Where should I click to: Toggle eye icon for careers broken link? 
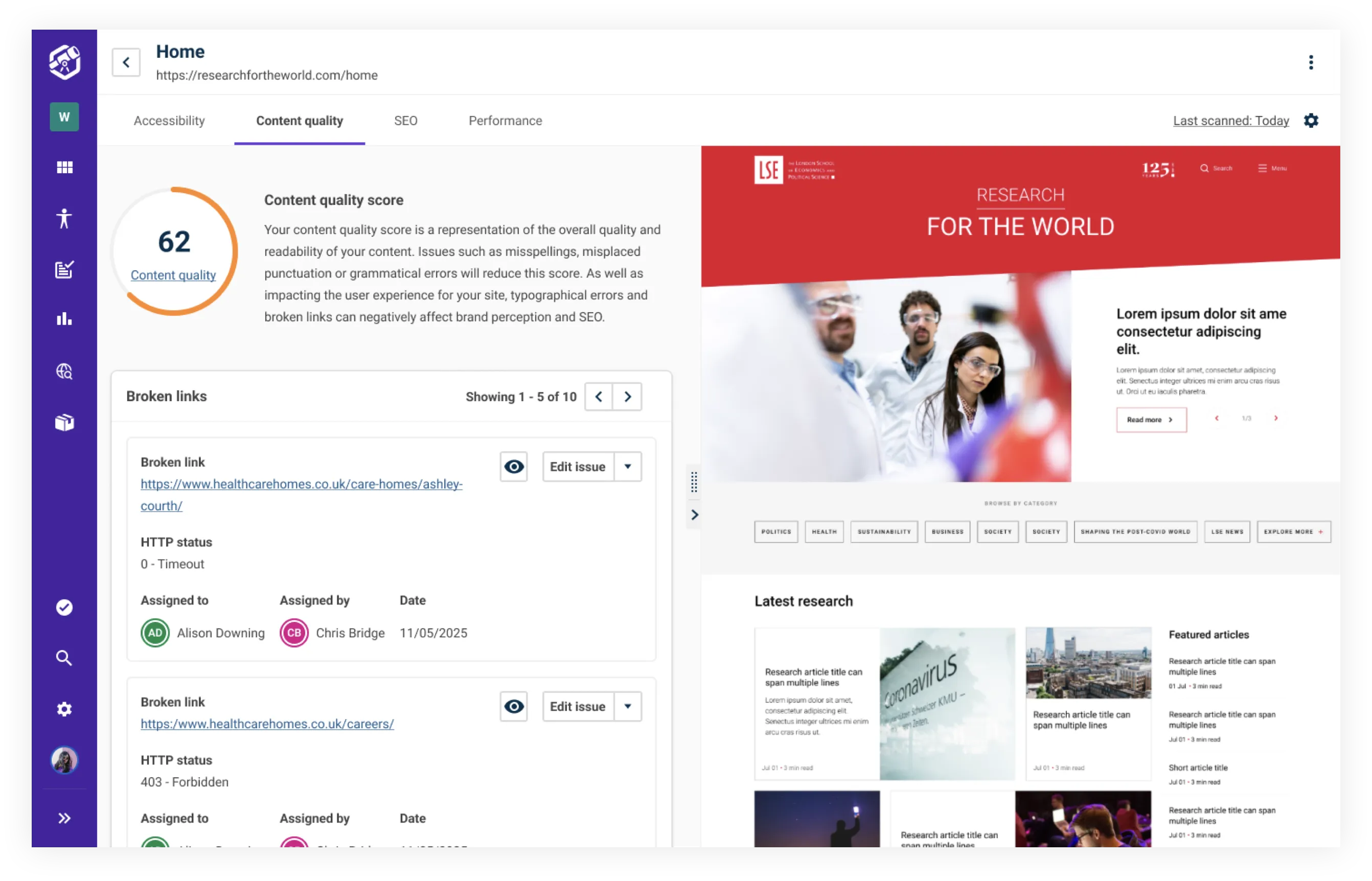pyautogui.click(x=513, y=707)
